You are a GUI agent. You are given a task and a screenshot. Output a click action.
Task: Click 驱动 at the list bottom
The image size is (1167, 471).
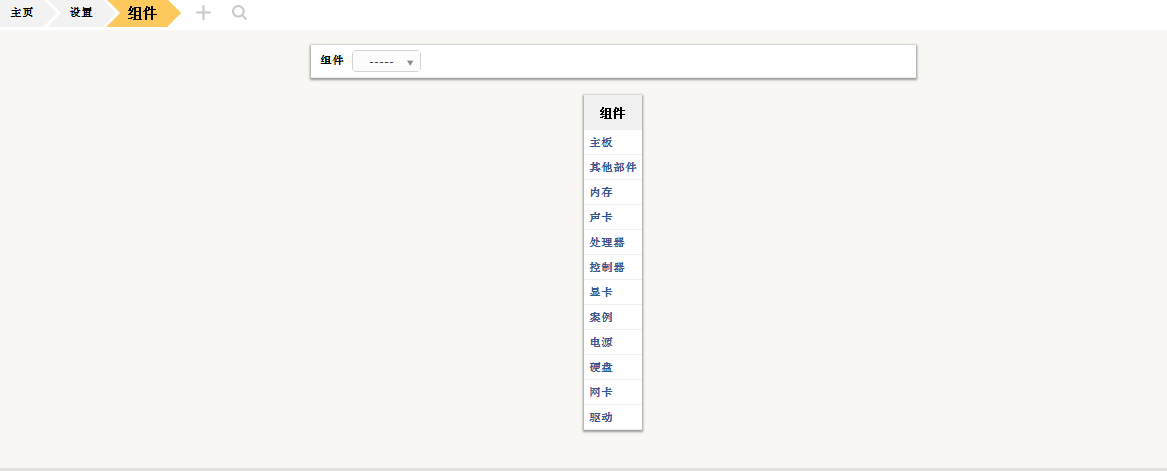click(x=601, y=418)
